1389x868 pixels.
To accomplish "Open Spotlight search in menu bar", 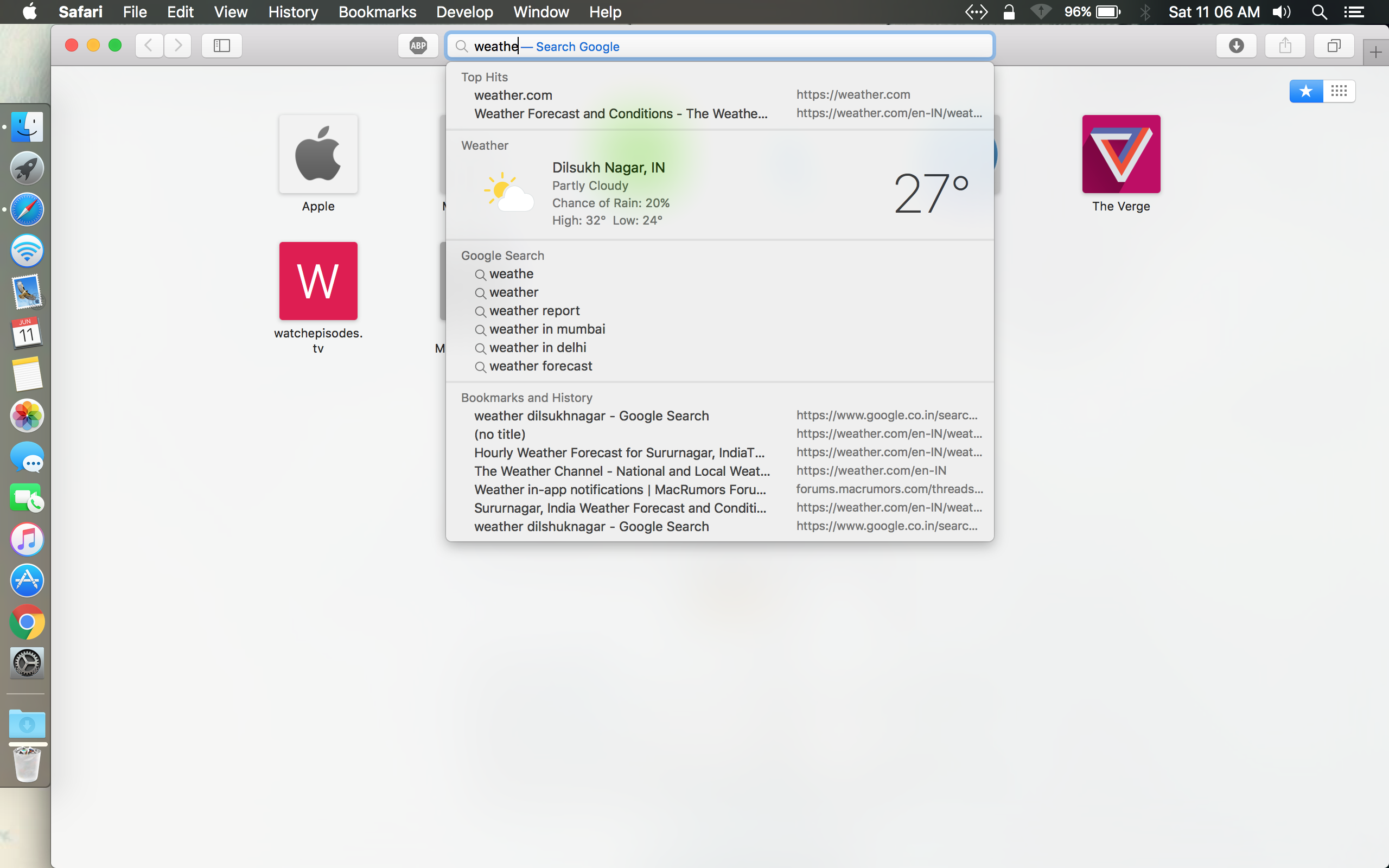I will [x=1319, y=11].
